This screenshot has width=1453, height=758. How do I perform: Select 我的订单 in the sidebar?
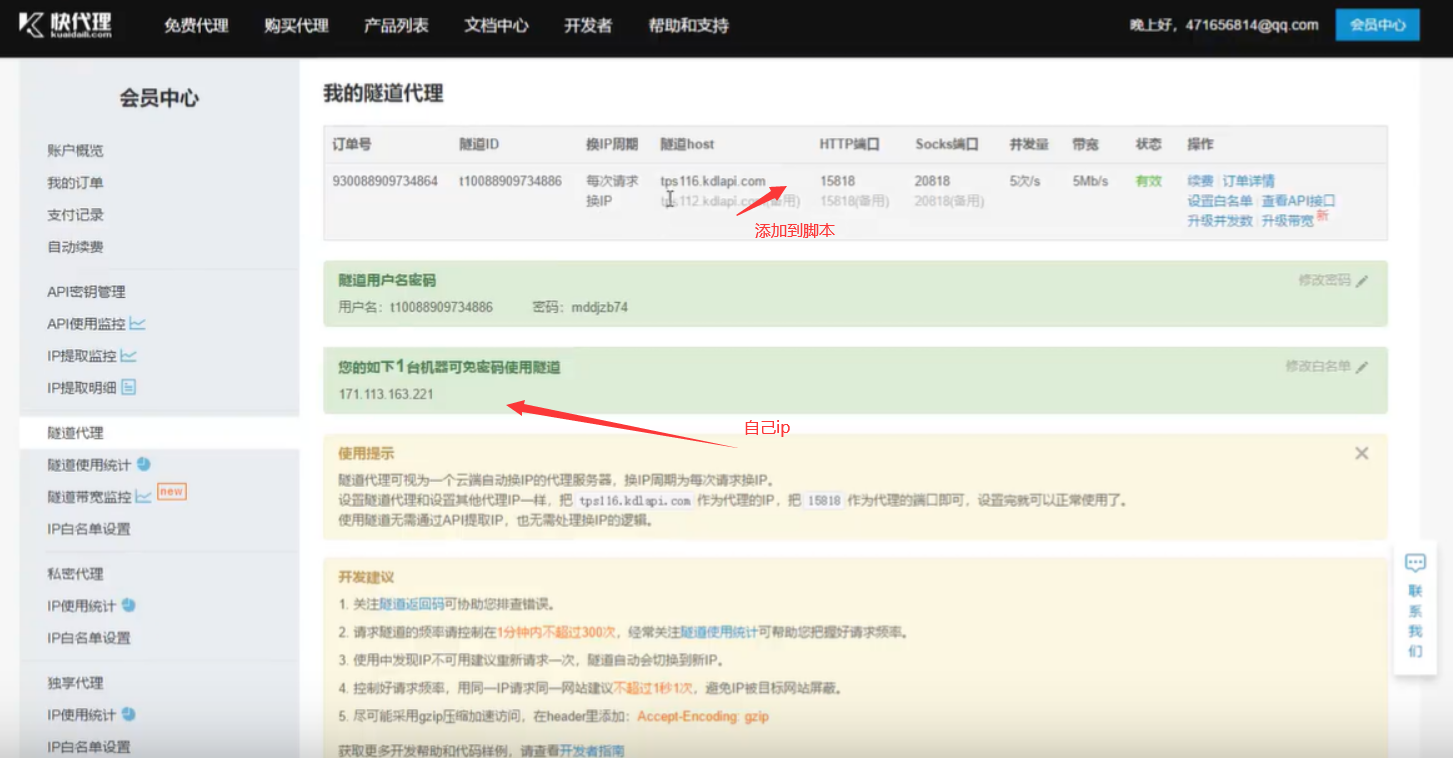coord(75,183)
